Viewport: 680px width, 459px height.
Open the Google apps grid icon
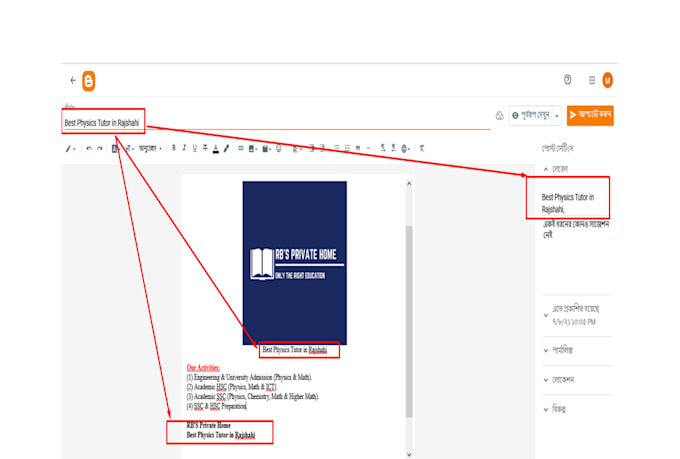pos(592,80)
